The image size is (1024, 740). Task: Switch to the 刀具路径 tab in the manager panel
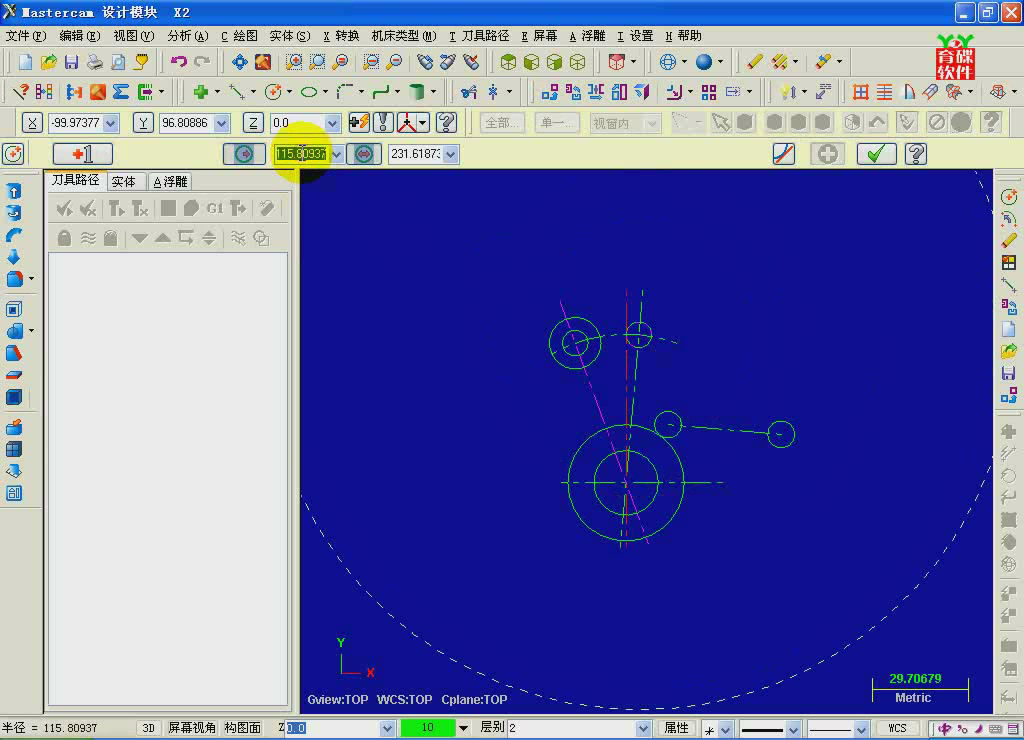pyautogui.click(x=76, y=180)
